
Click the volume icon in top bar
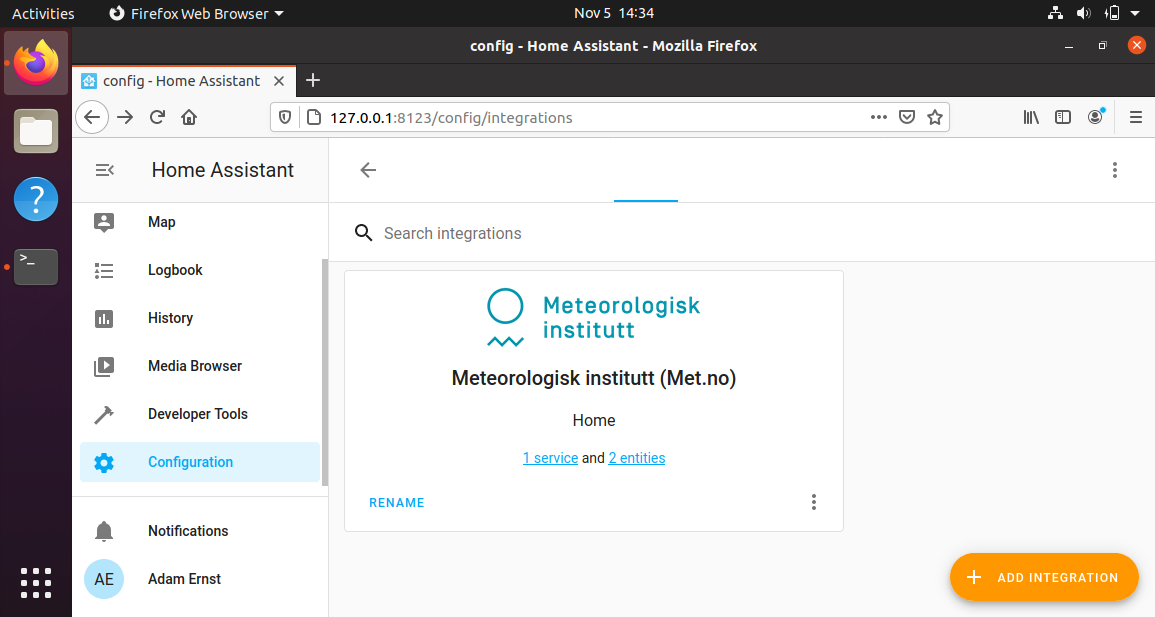tap(1083, 13)
